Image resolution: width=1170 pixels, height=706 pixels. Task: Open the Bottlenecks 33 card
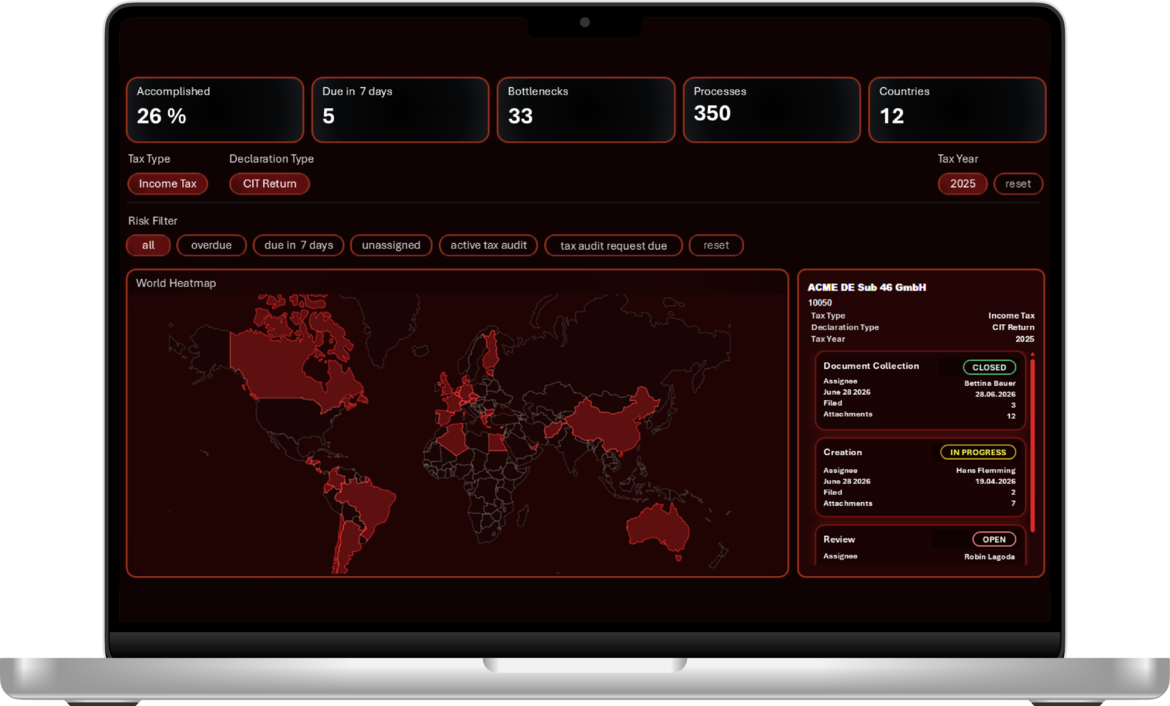[585, 109]
